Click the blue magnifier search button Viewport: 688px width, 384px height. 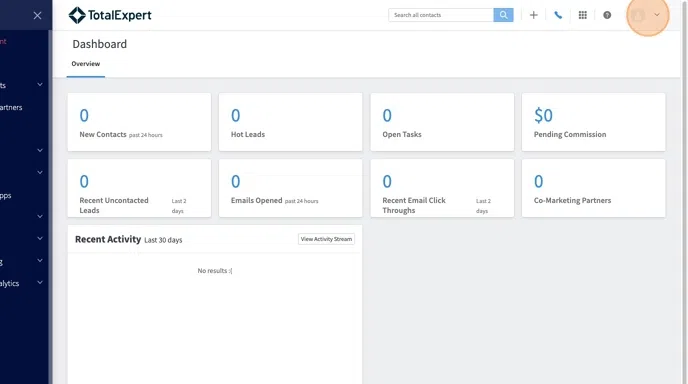tap(503, 15)
